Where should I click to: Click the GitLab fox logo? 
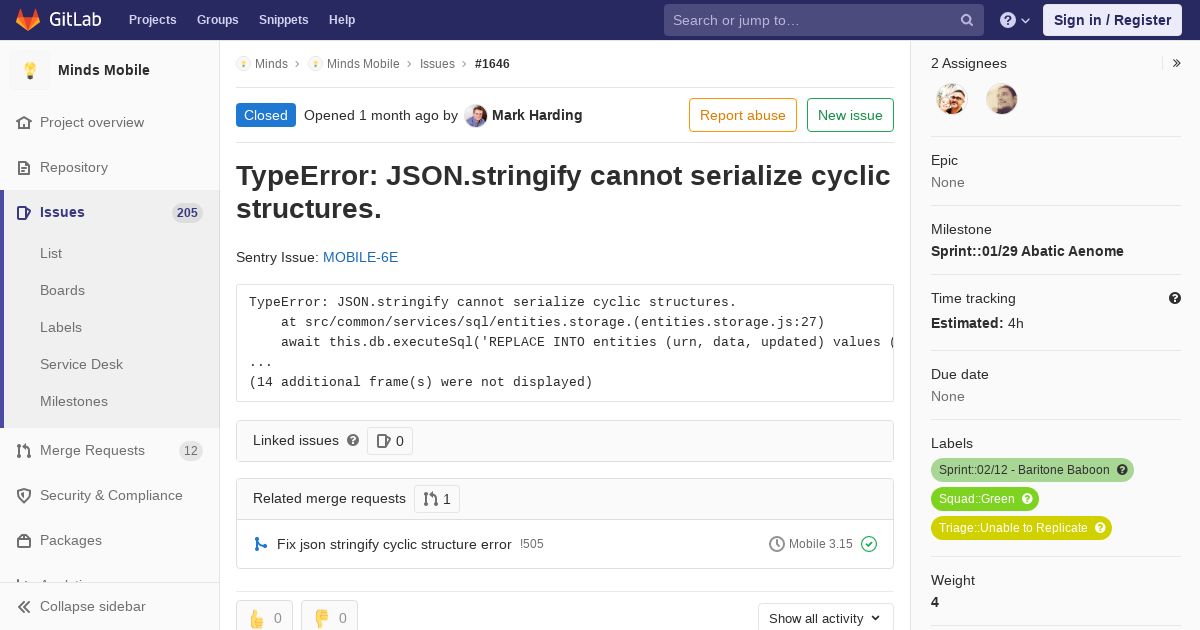pos(28,19)
